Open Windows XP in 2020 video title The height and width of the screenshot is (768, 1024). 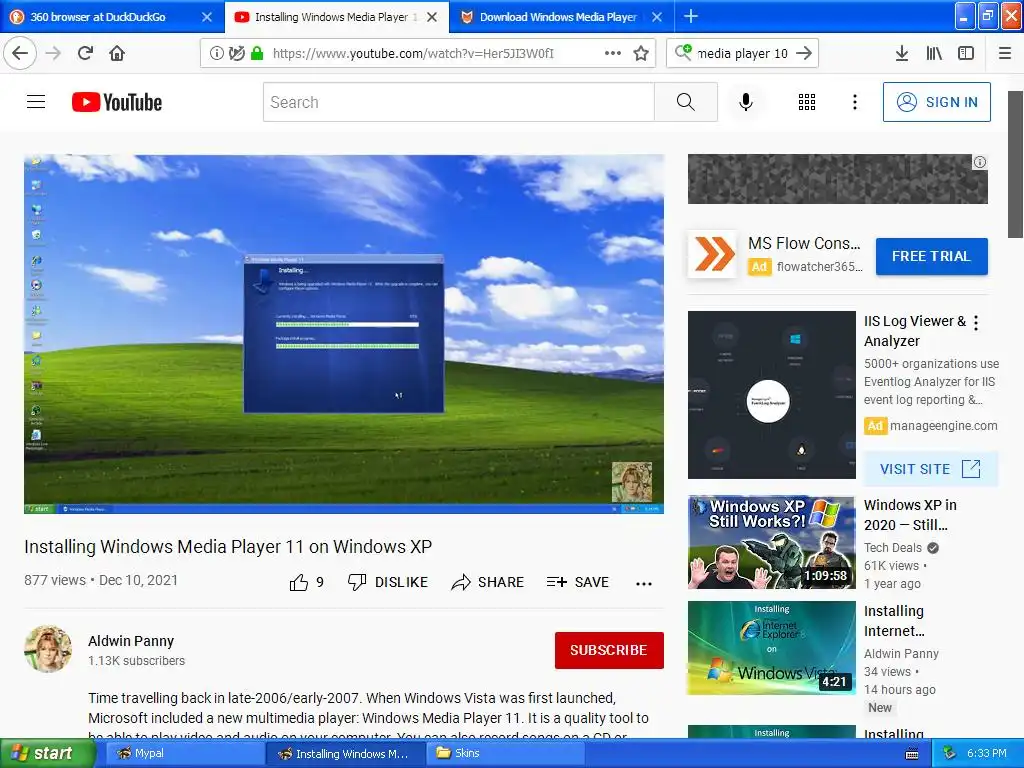pos(910,515)
